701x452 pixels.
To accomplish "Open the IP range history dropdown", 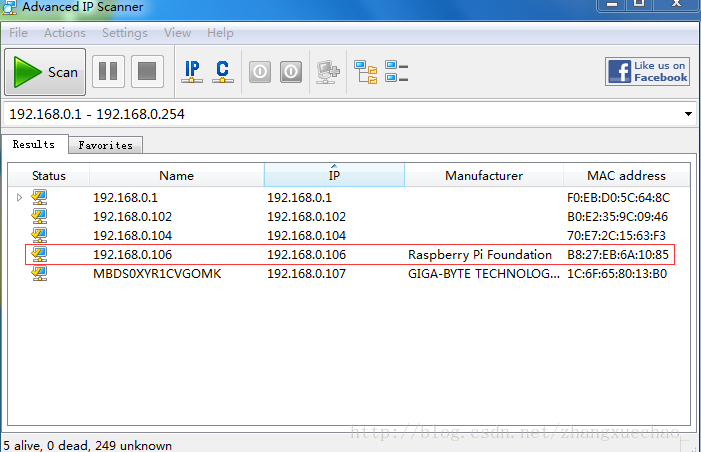I will [688, 114].
